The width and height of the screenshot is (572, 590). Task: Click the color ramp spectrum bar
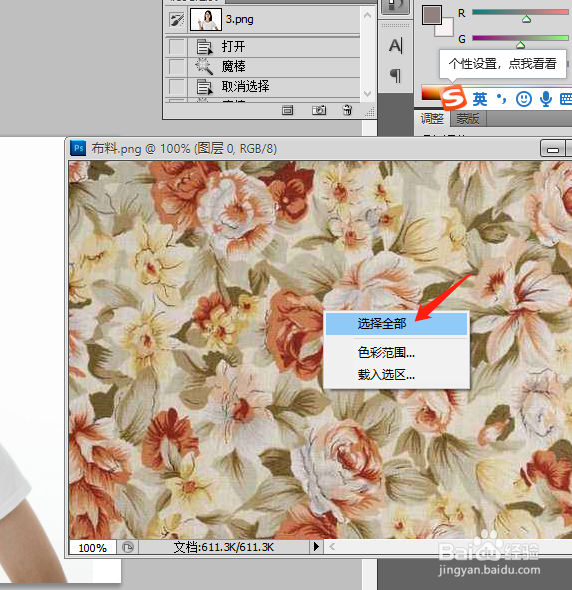[x=431, y=93]
